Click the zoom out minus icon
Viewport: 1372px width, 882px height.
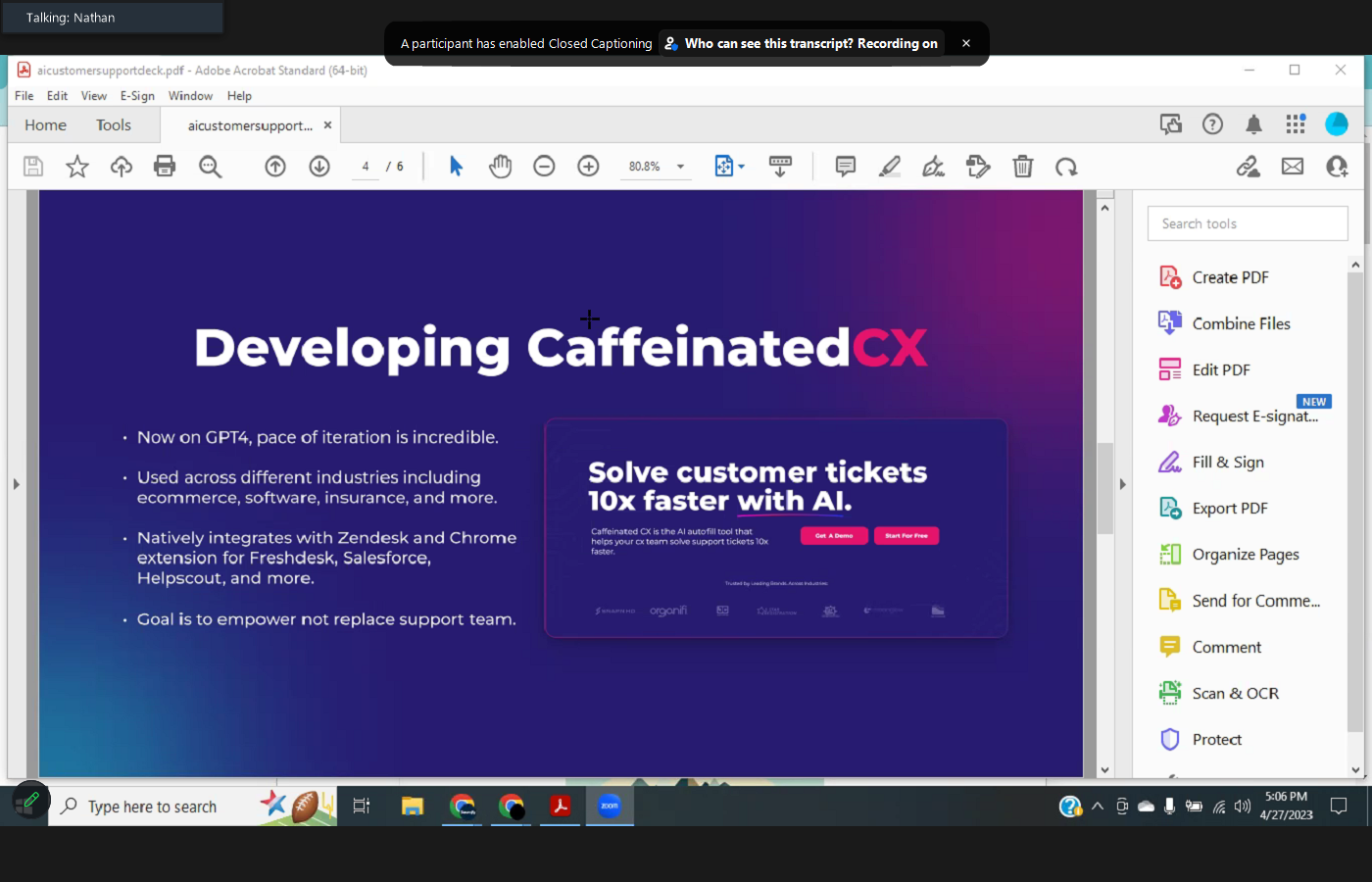544,167
